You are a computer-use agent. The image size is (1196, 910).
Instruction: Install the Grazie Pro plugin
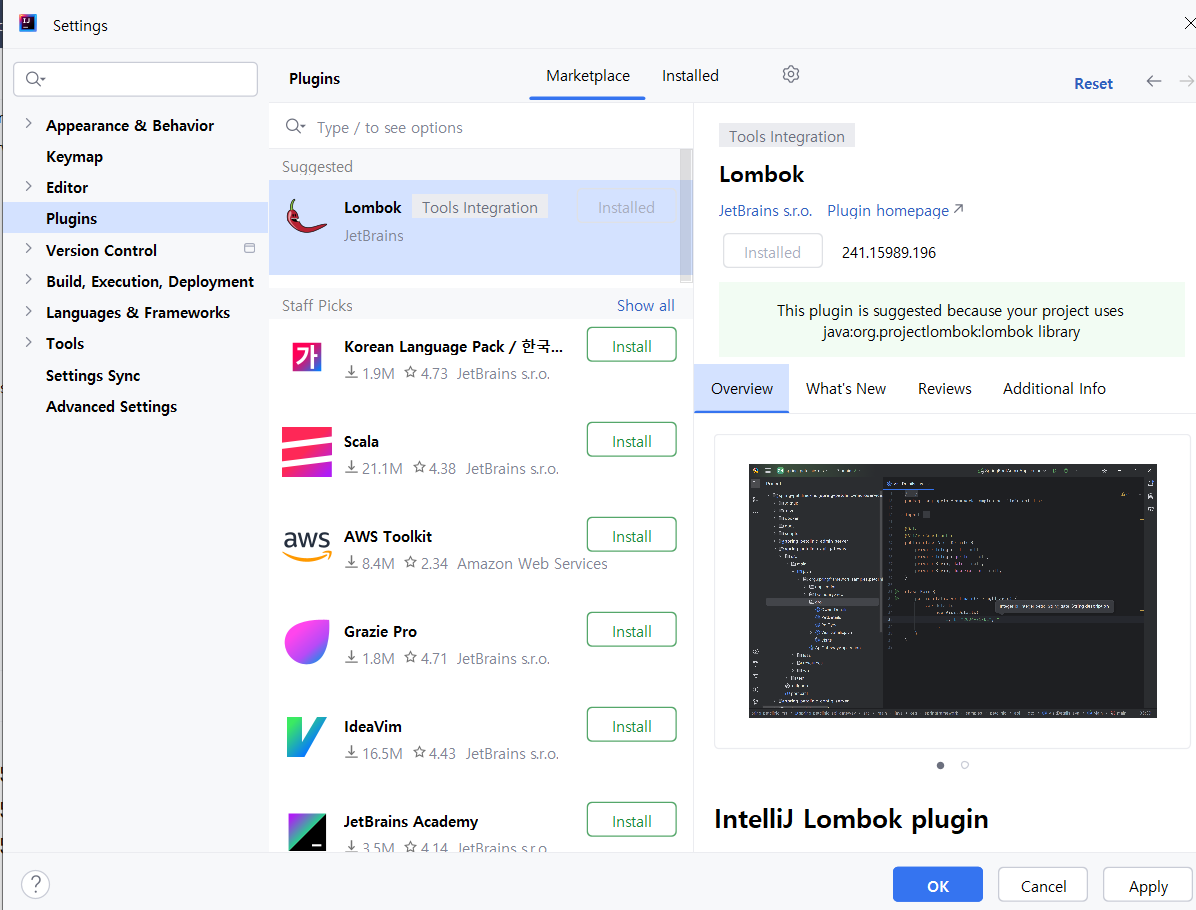[632, 631]
